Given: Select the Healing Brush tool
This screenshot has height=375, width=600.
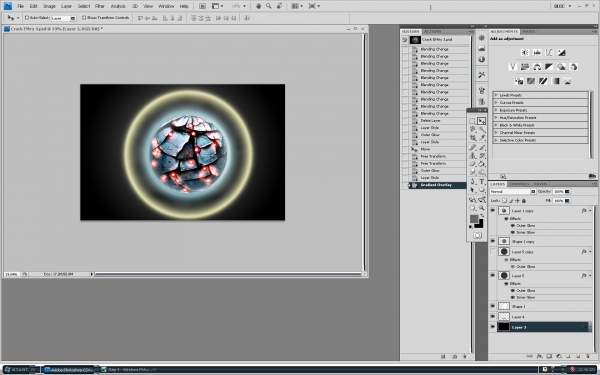Looking at the screenshot, I should 473,147.
